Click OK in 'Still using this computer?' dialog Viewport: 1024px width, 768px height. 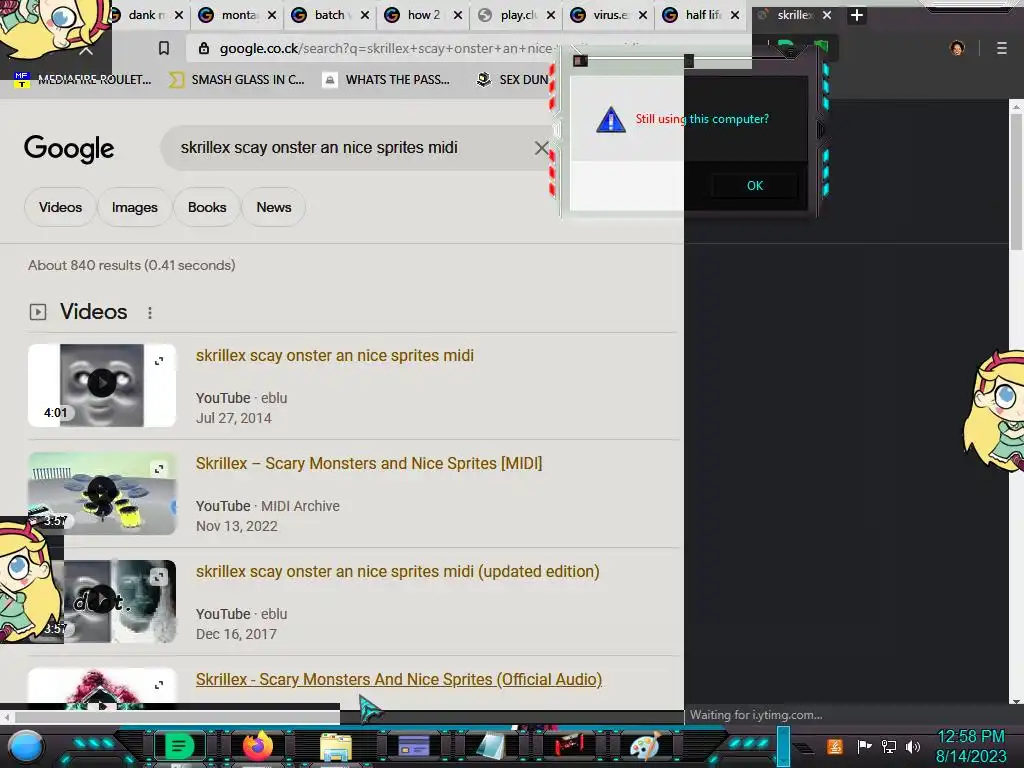pyautogui.click(x=755, y=185)
